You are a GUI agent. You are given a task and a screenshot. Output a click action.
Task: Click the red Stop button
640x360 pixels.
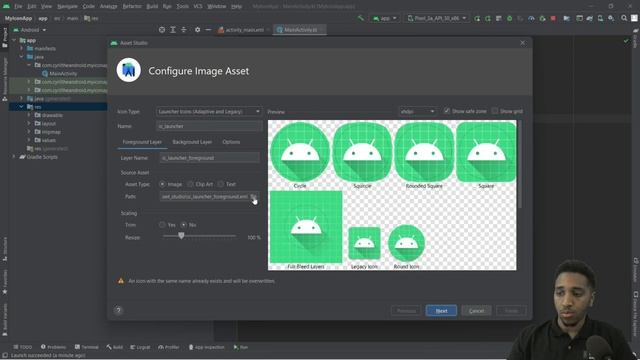pos(553,18)
